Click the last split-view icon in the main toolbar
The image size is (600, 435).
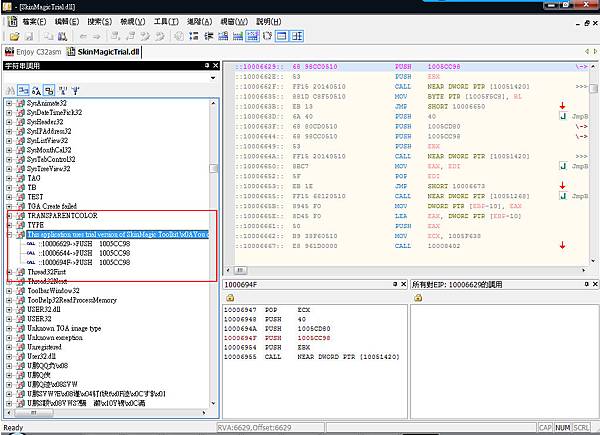pyautogui.click(x=299, y=36)
